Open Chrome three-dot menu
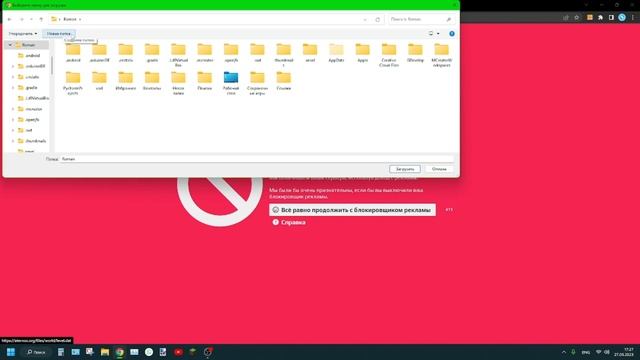 [x=633, y=17]
